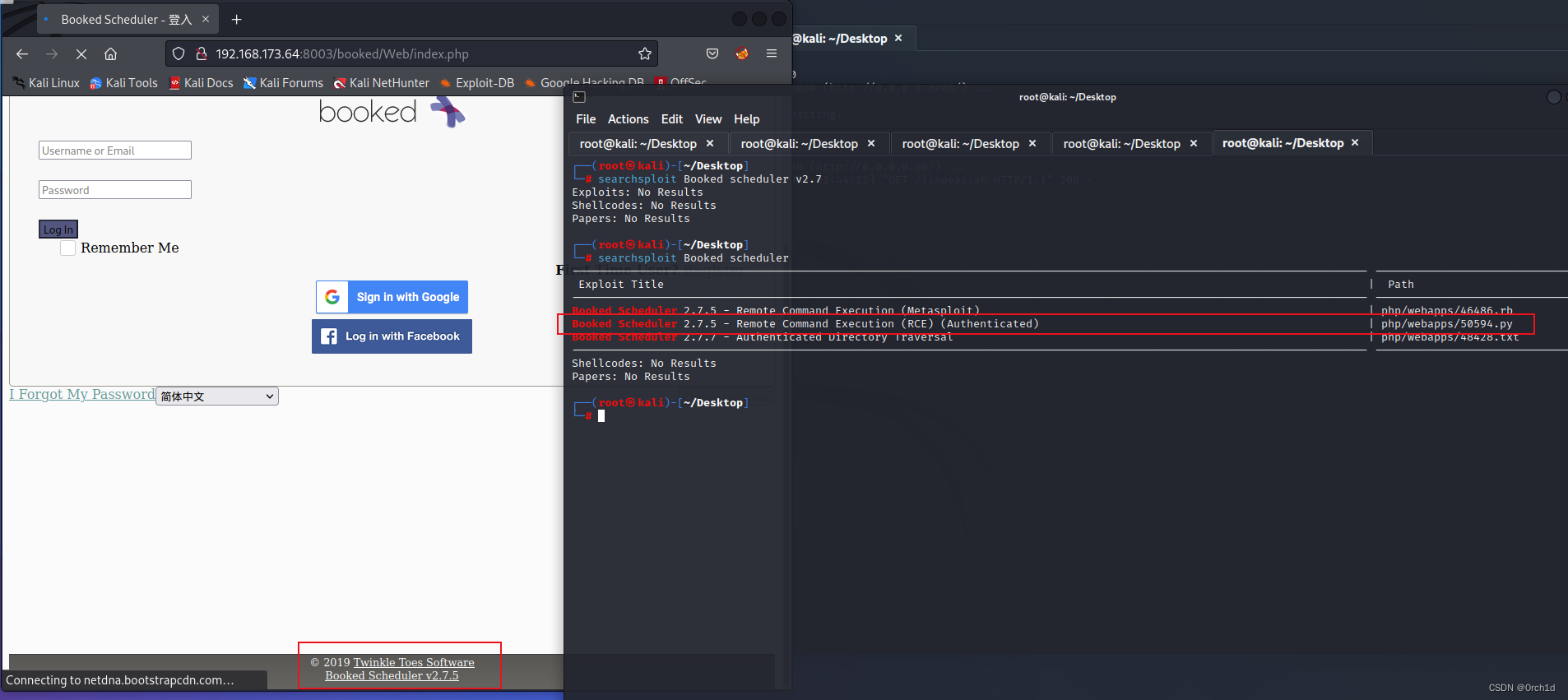Select the 46486.rb Metasploit path text
The image size is (1568, 700).
[1447, 311]
